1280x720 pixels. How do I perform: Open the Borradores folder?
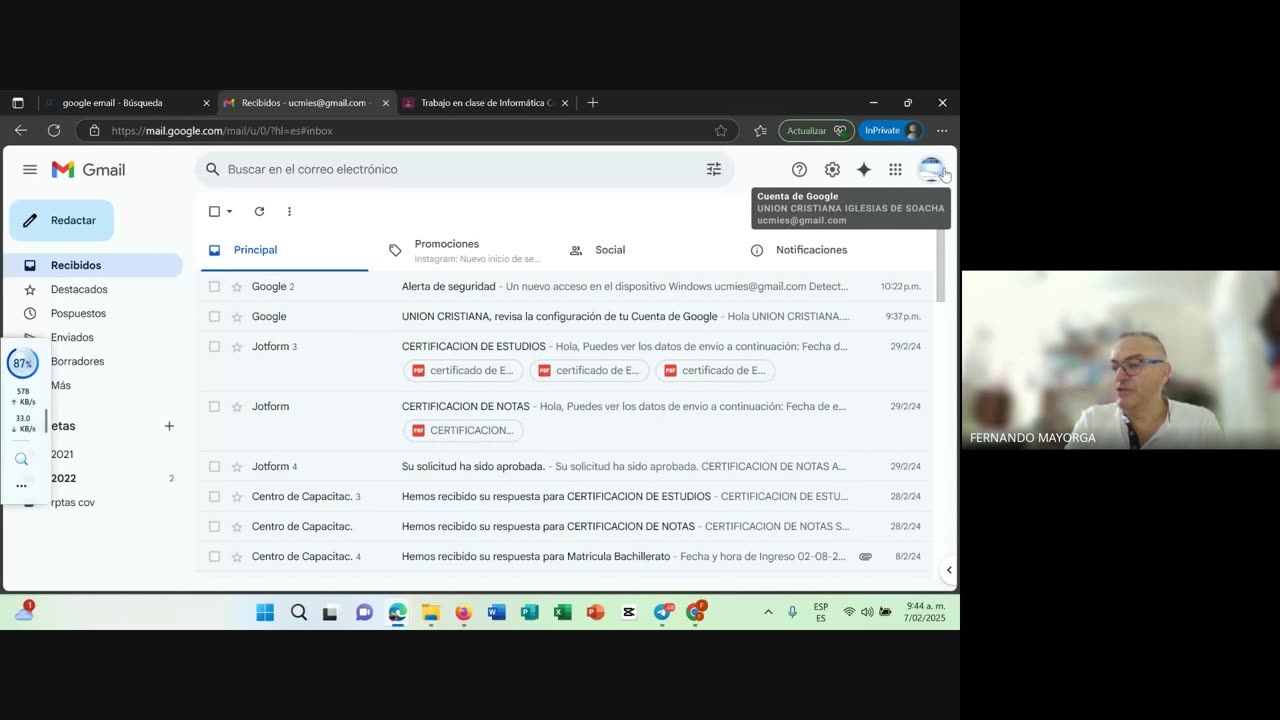click(77, 362)
